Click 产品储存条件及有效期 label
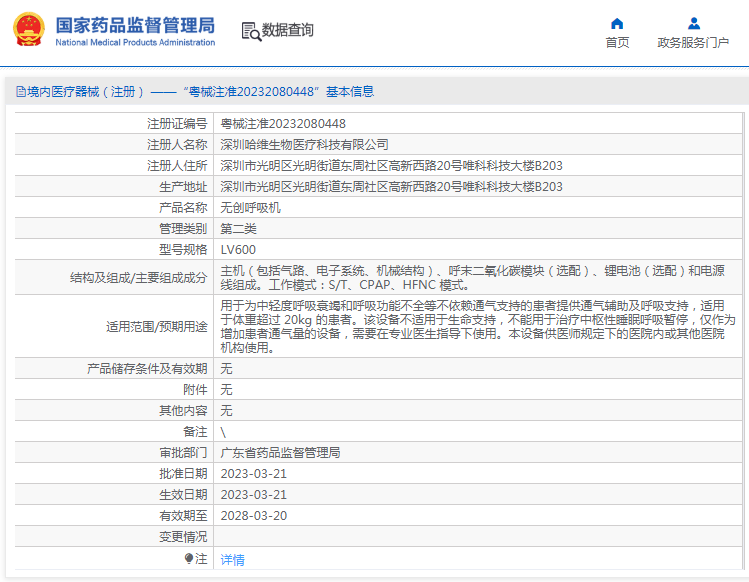 click(x=147, y=369)
